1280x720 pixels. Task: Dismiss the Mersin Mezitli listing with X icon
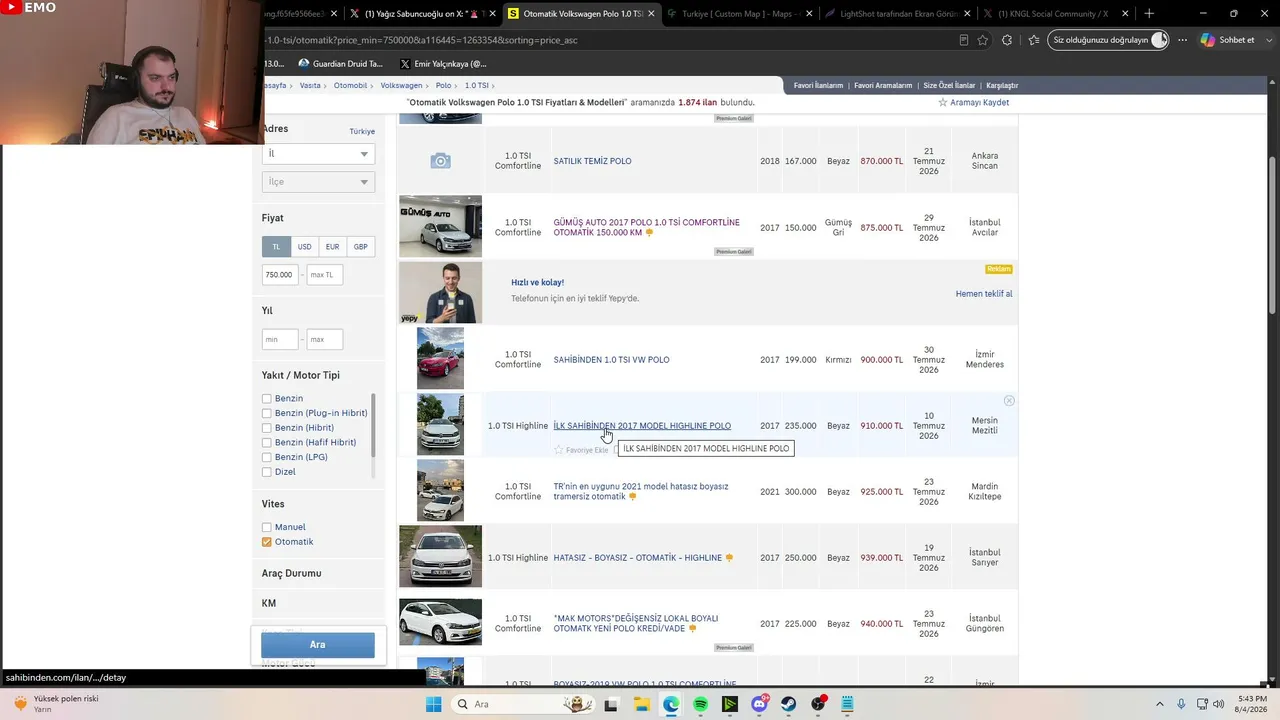[x=1009, y=401]
